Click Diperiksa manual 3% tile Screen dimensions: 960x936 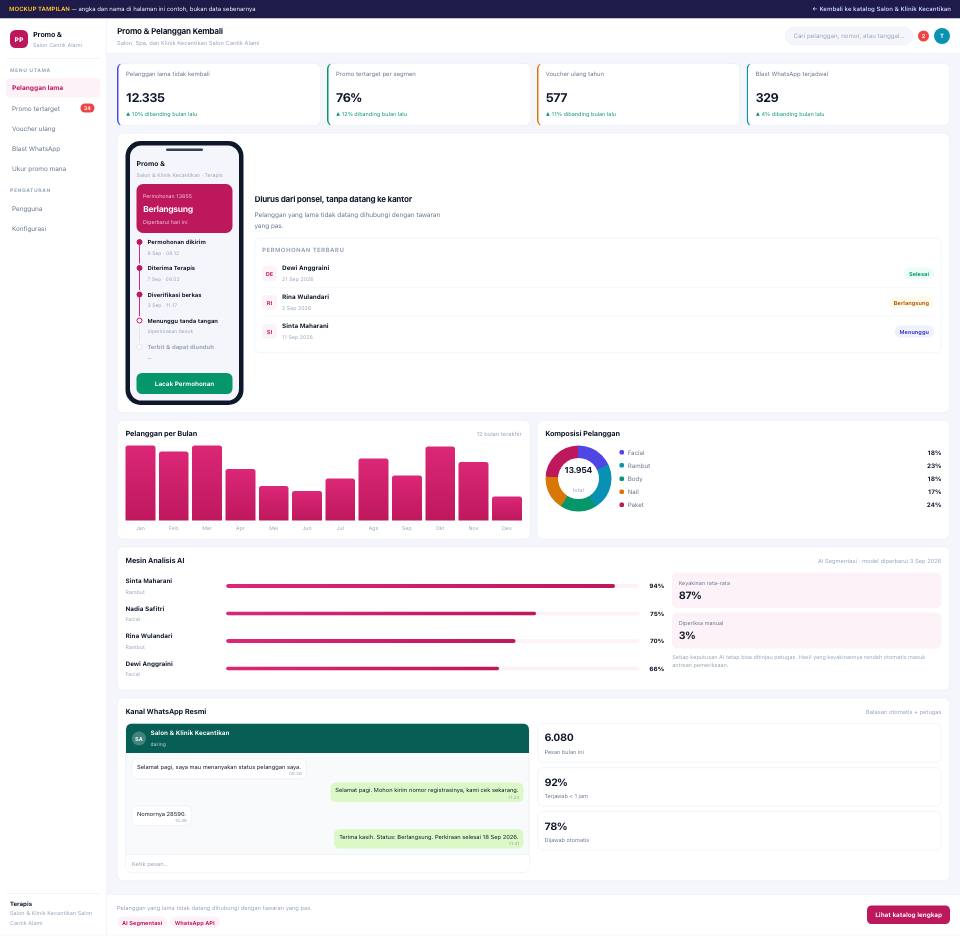806,630
